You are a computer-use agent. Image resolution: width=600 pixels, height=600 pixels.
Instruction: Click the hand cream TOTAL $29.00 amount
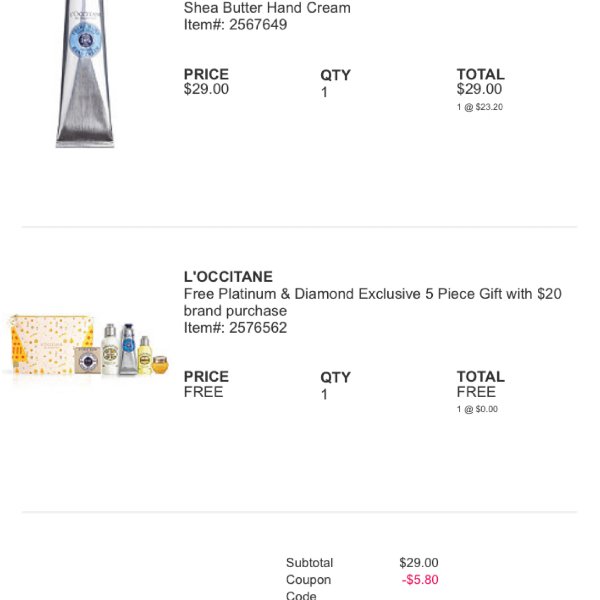pos(479,89)
